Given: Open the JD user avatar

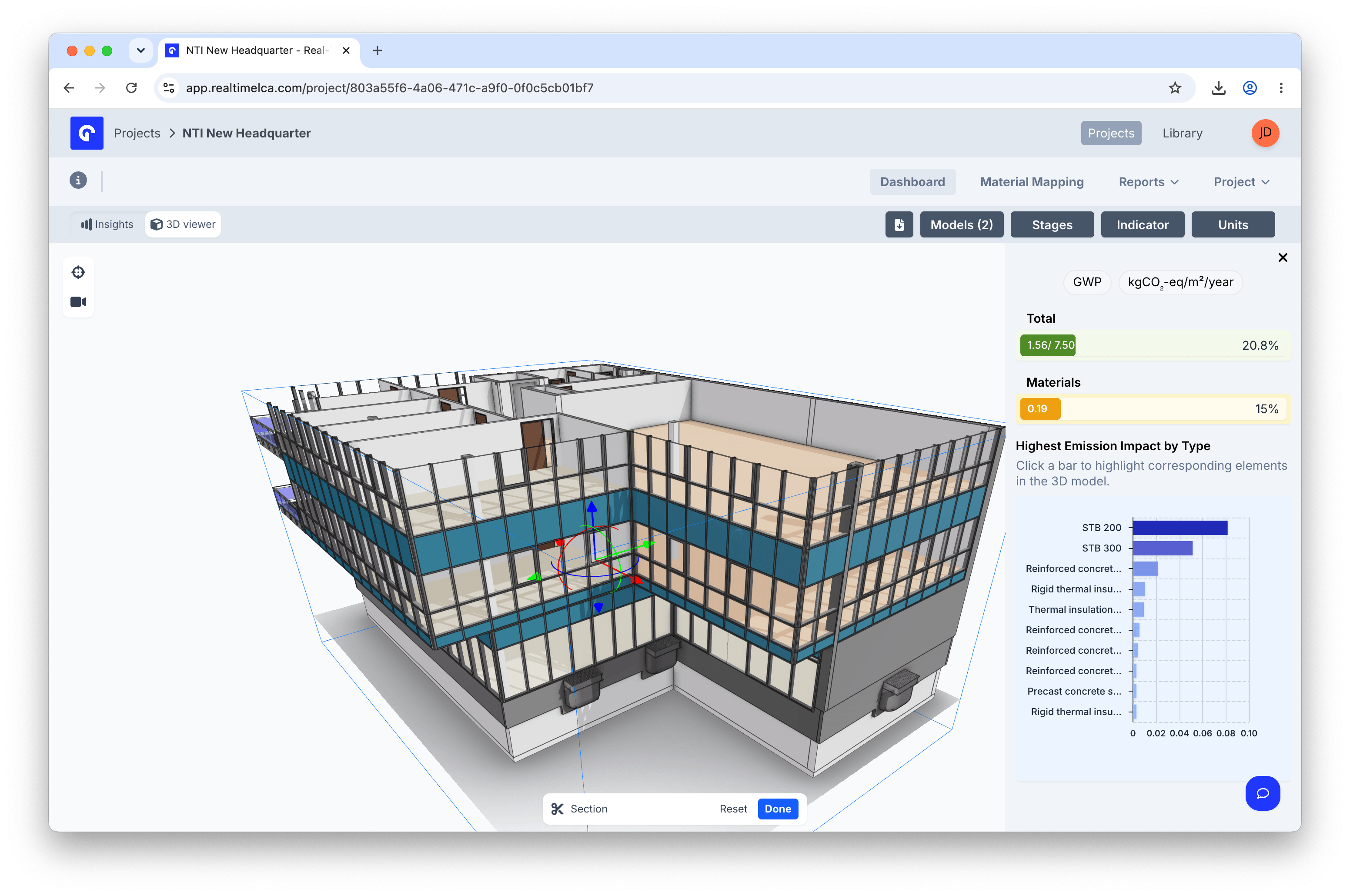Looking at the screenshot, I should coord(1265,133).
